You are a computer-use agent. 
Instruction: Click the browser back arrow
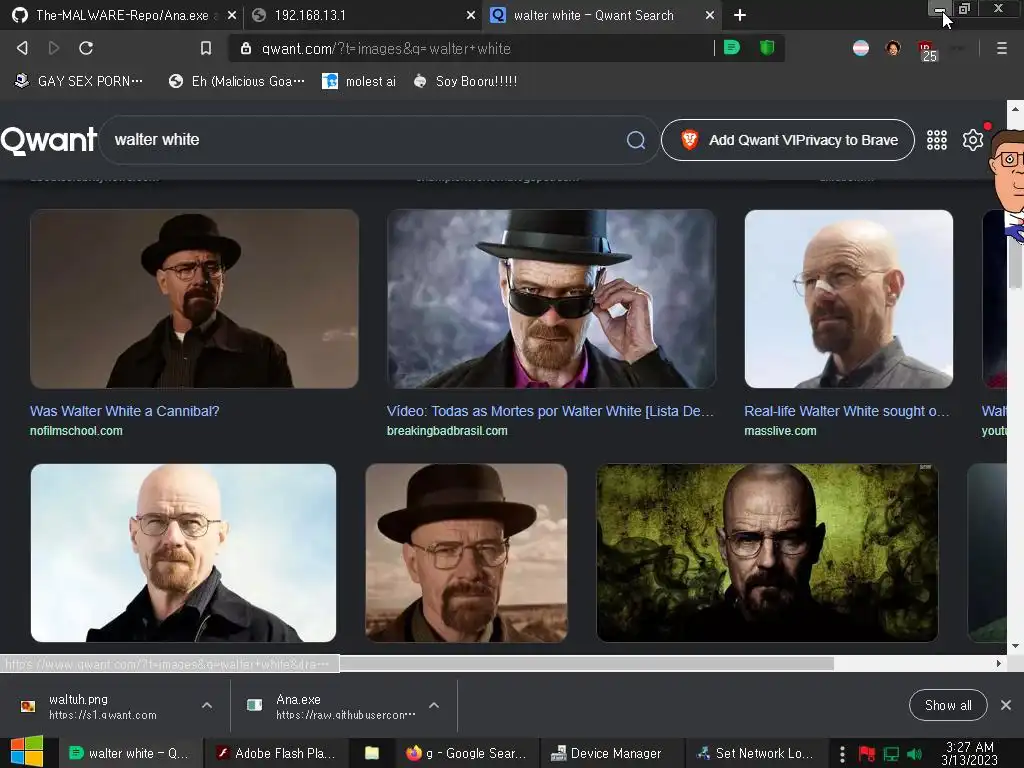(22, 48)
